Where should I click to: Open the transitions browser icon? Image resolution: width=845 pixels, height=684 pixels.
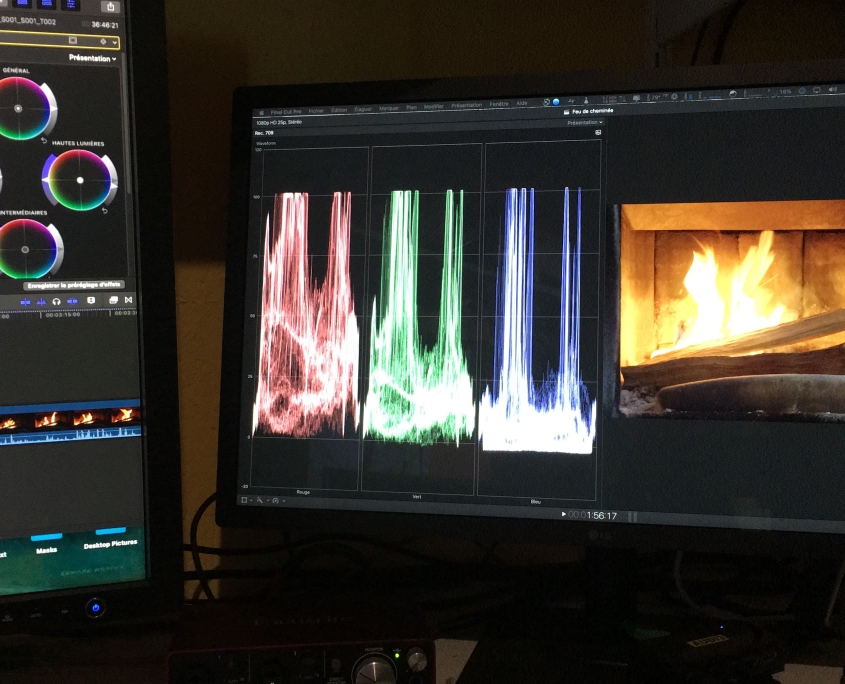[x=128, y=300]
